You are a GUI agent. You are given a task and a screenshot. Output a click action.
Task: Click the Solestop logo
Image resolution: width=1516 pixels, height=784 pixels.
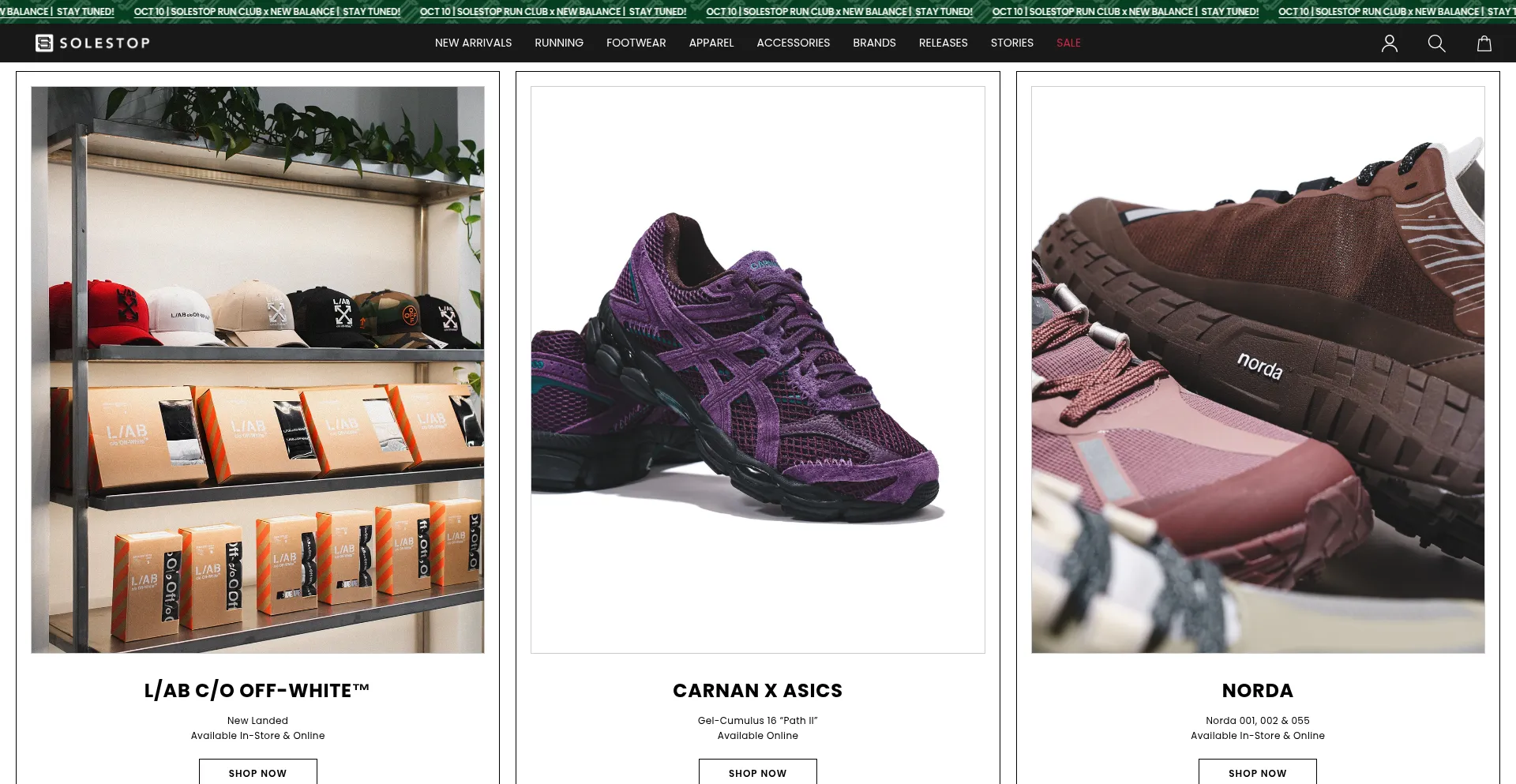[x=92, y=43]
